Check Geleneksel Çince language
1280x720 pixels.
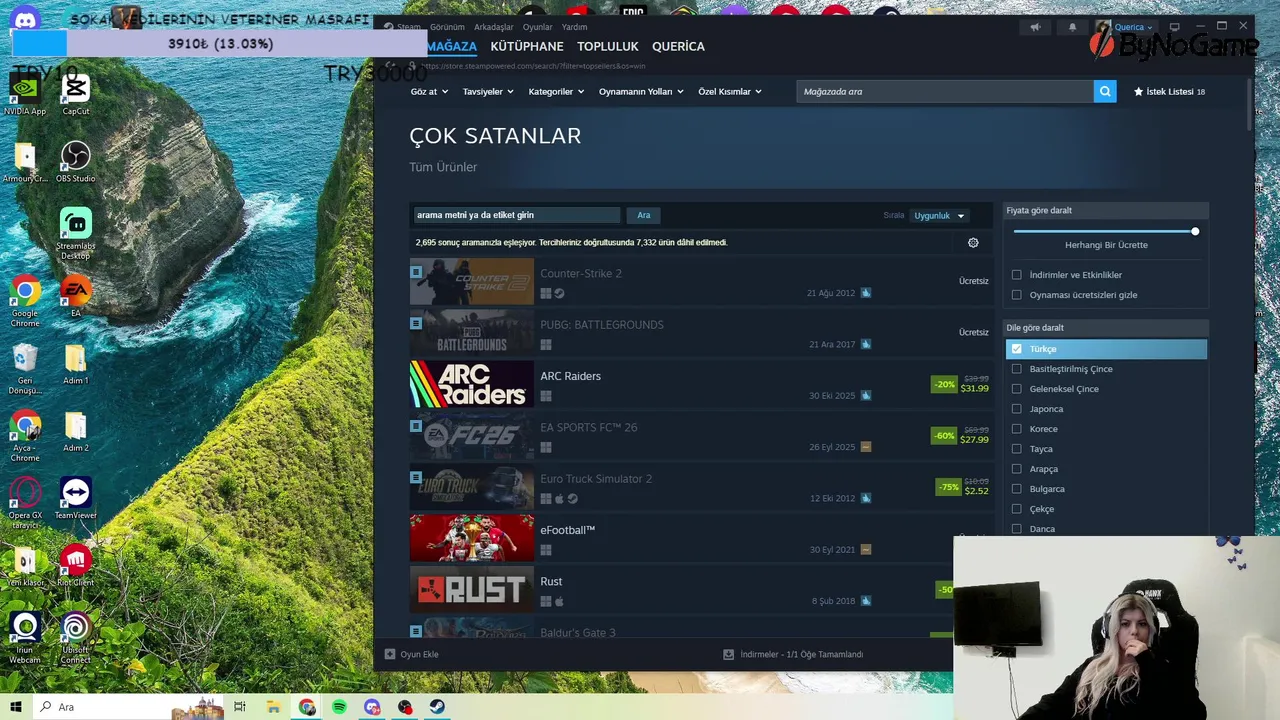click(1017, 388)
